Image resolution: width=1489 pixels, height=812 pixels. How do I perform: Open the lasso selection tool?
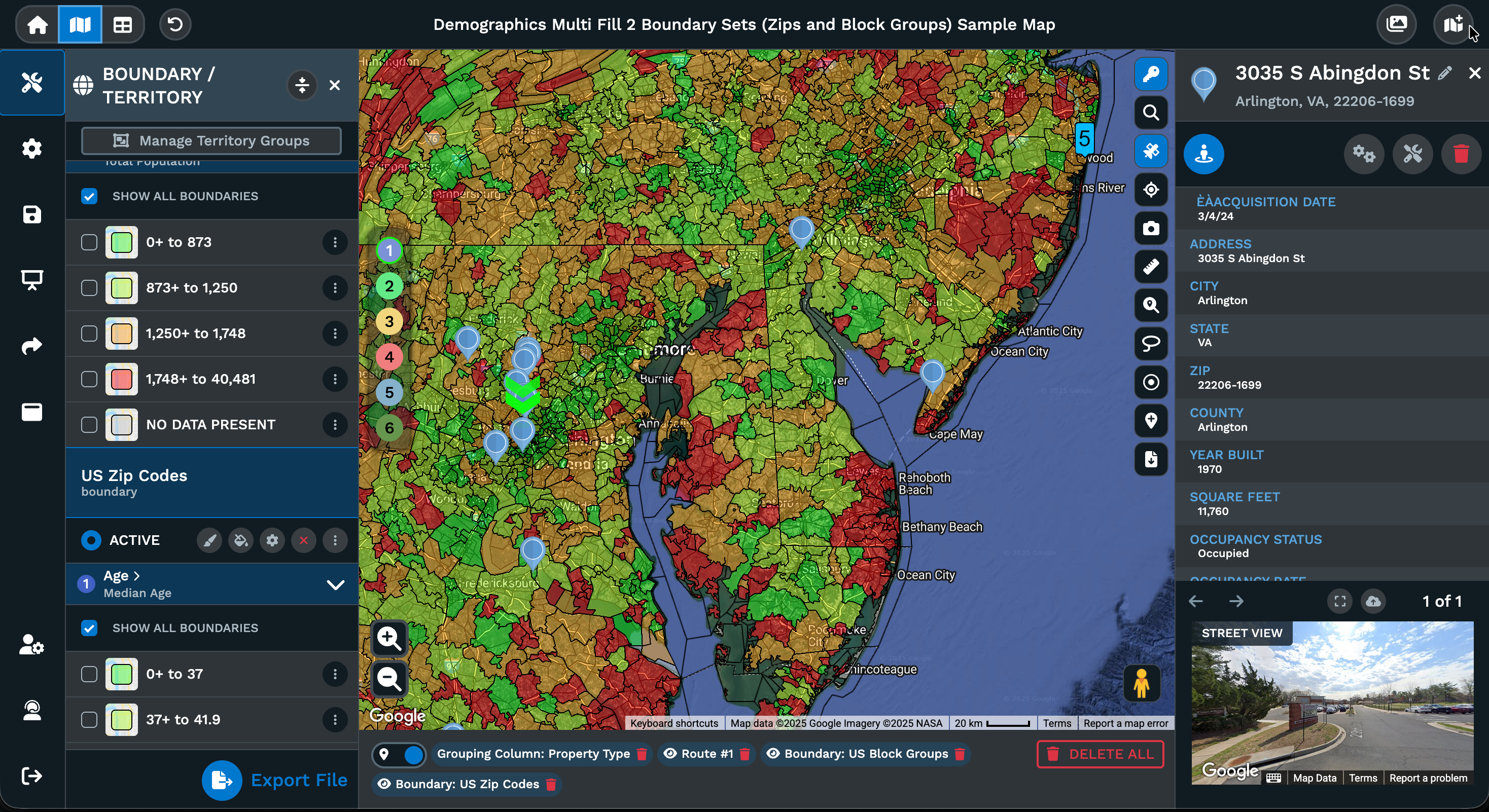point(1150,344)
